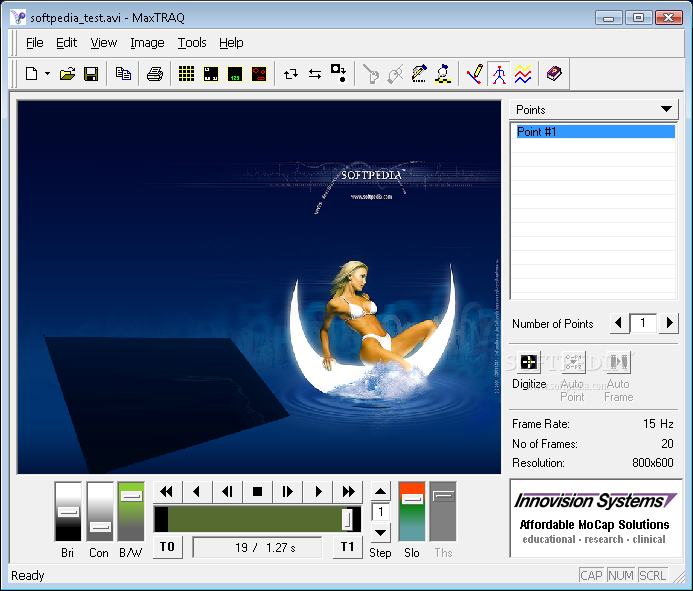The image size is (693, 591).
Task: Decrease Step with the down arrow
Action: tap(380, 532)
